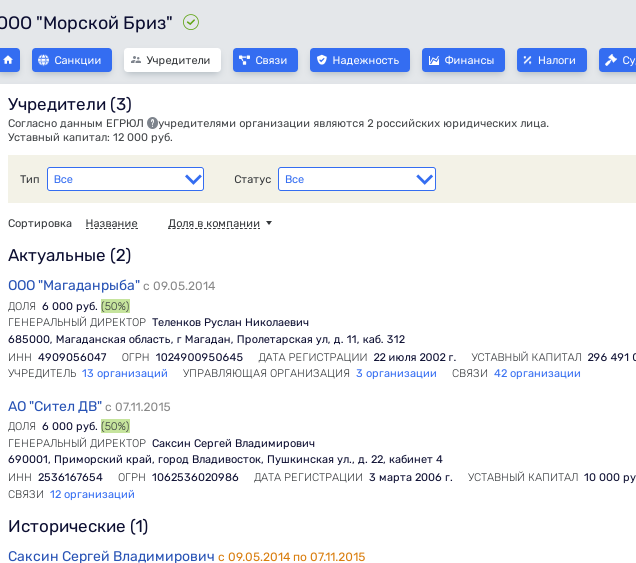Open the Санкции tab

click(72, 60)
